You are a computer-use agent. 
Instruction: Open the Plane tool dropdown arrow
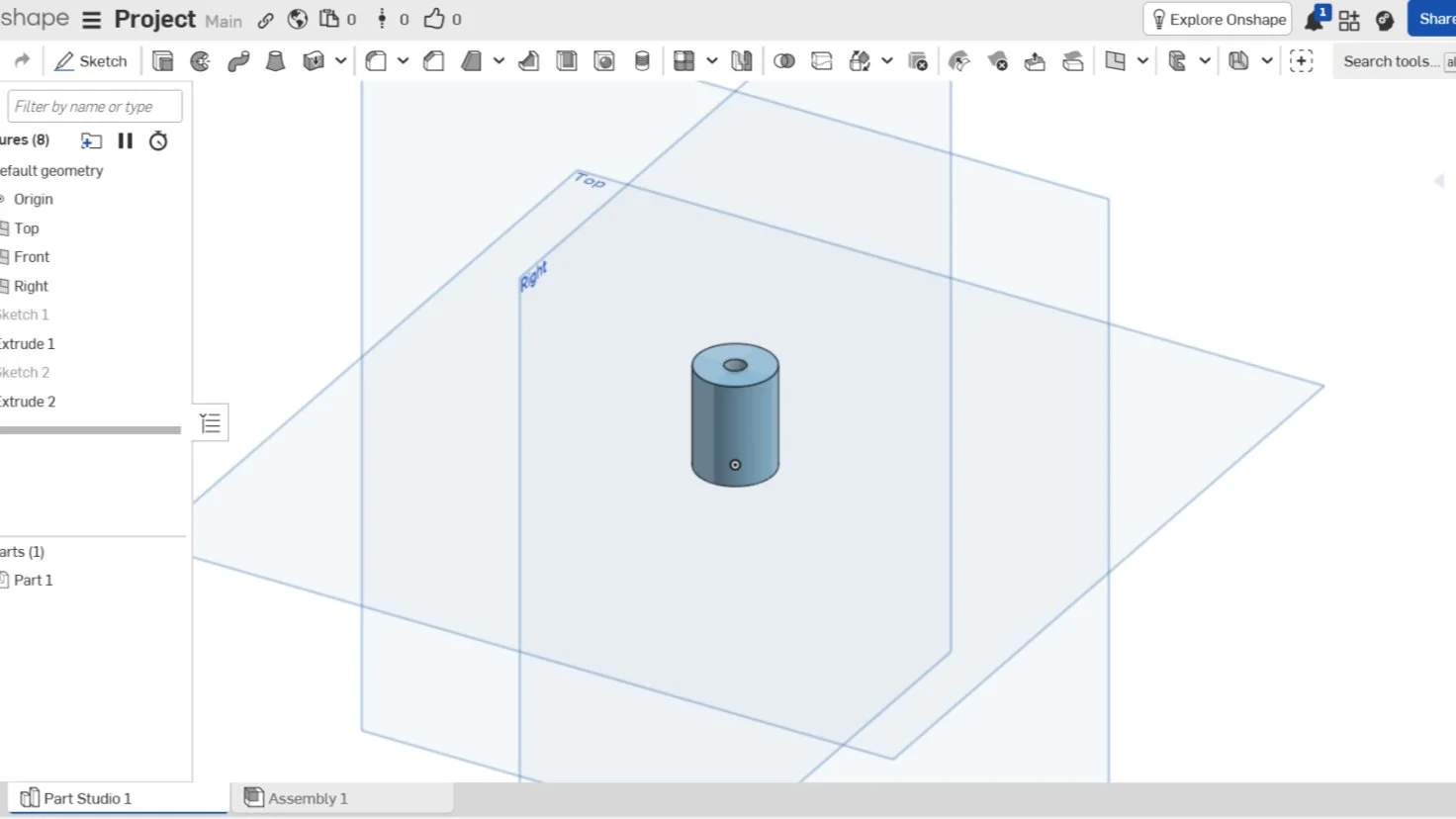(x=1142, y=61)
